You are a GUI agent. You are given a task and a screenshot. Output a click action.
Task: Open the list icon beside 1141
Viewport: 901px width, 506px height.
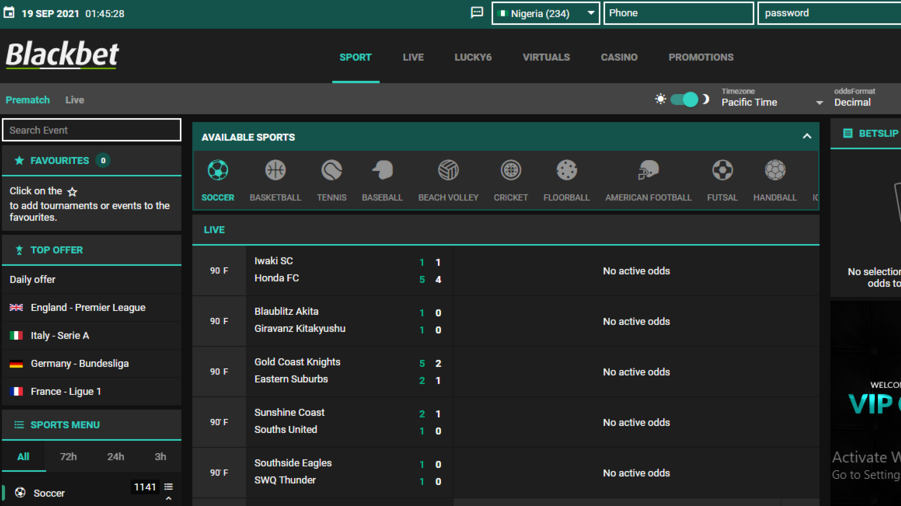168,487
